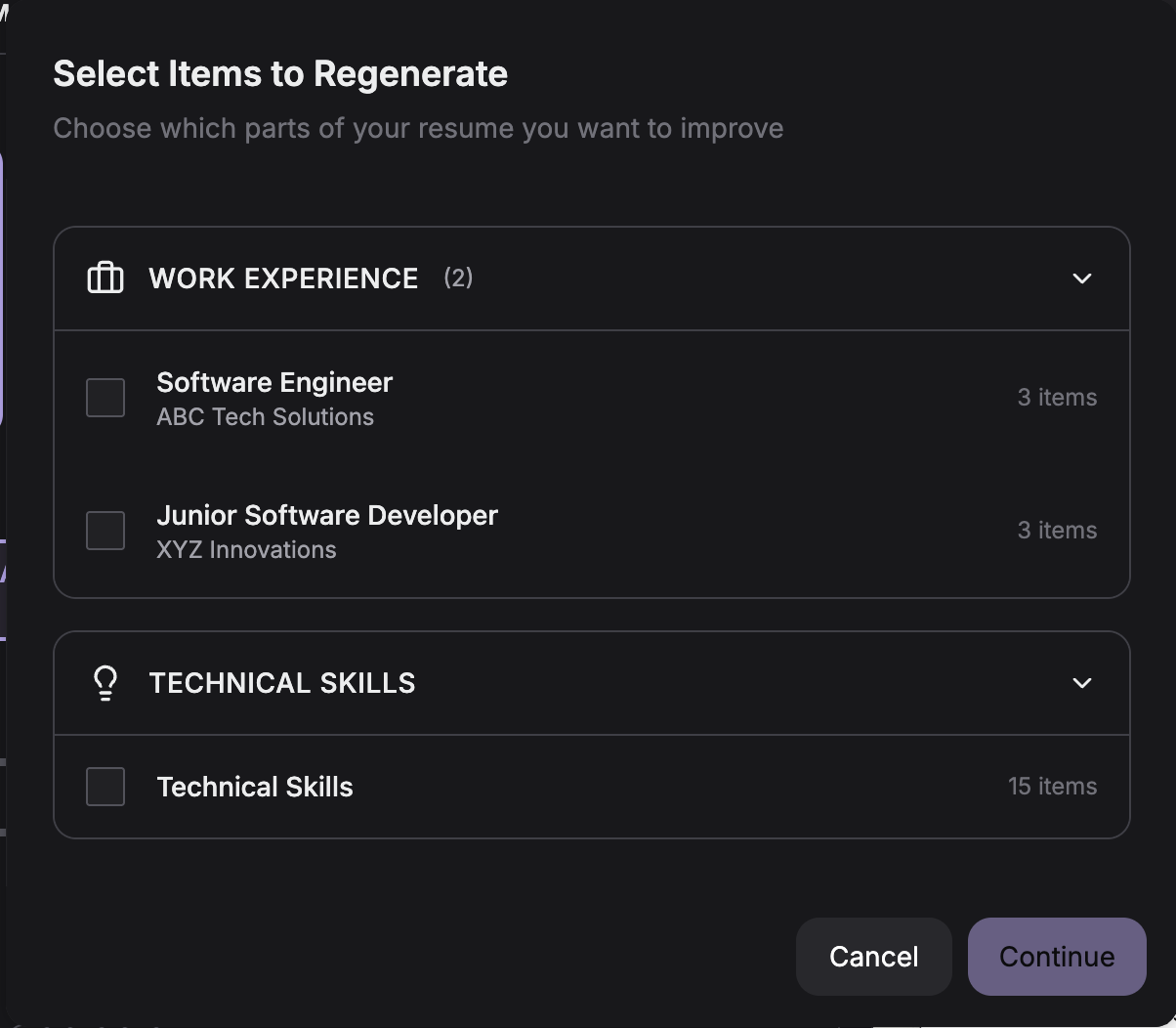The height and width of the screenshot is (1028, 1176).
Task: Click the Work Experience section header
Action: coord(283,278)
